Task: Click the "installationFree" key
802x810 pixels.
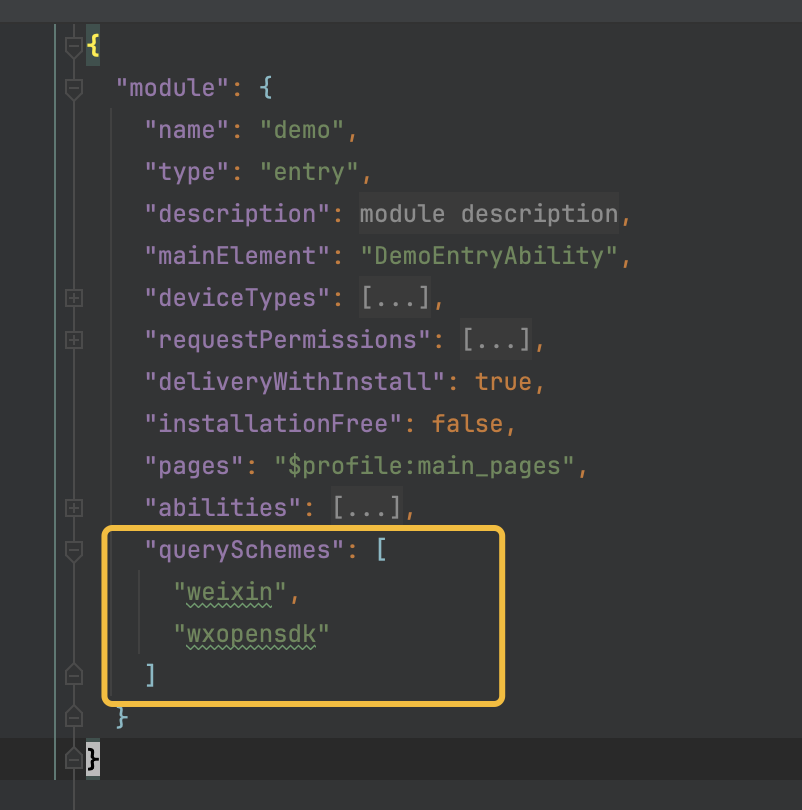Action: pyautogui.click(x=273, y=424)
